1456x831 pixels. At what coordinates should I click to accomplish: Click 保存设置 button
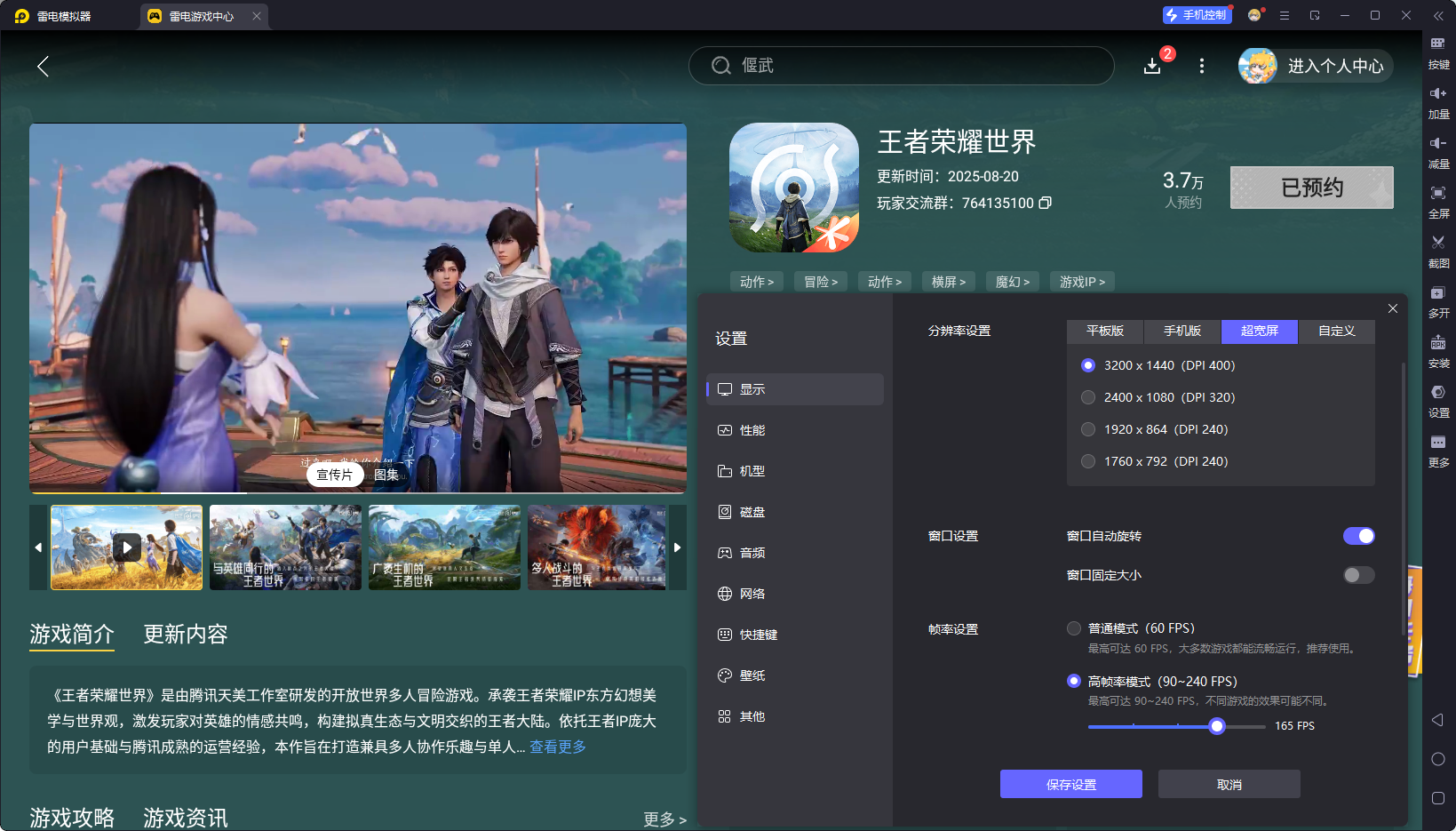[x=1071, y=784]
